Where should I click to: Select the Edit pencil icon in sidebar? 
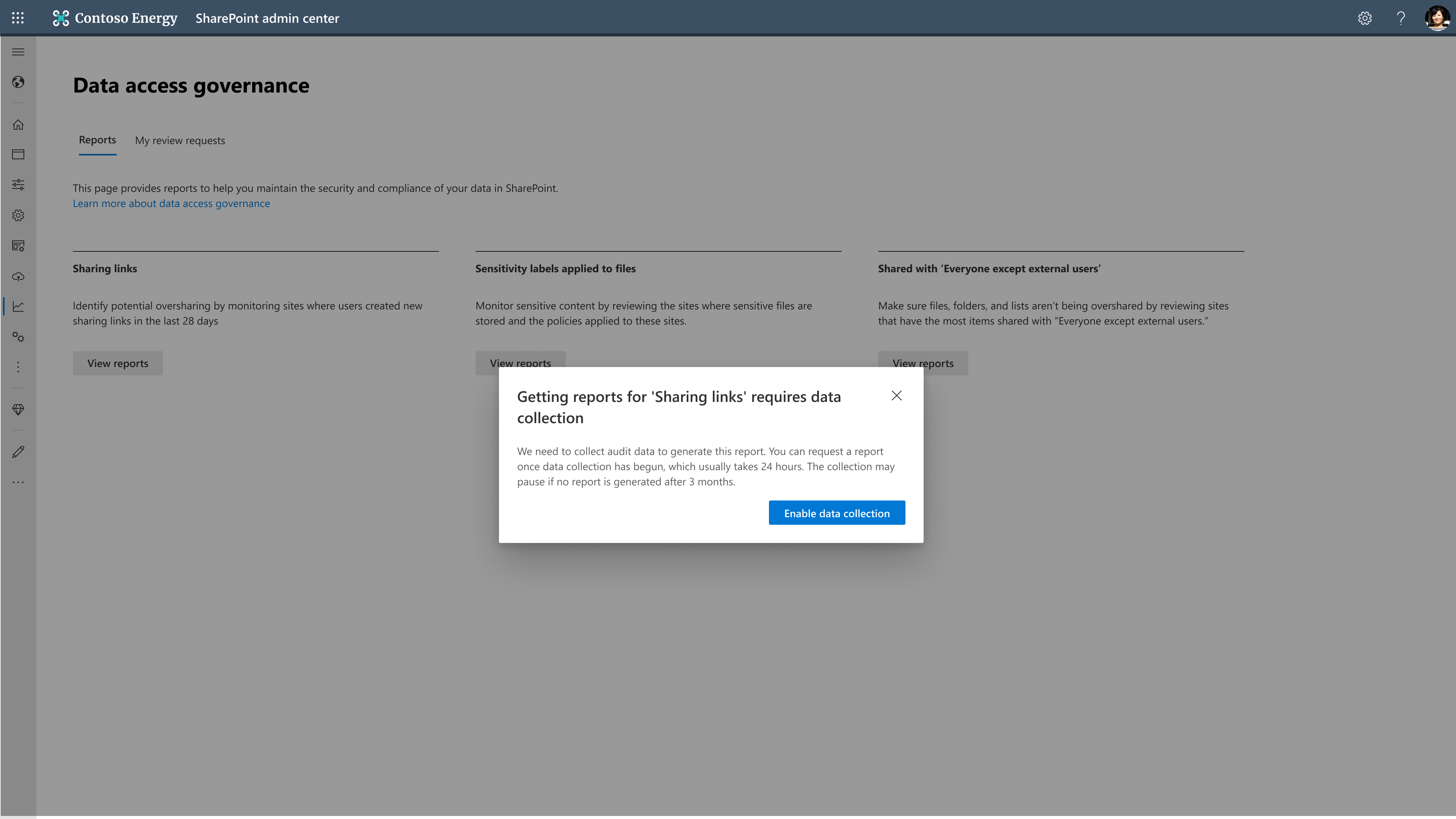coord(17,451)
